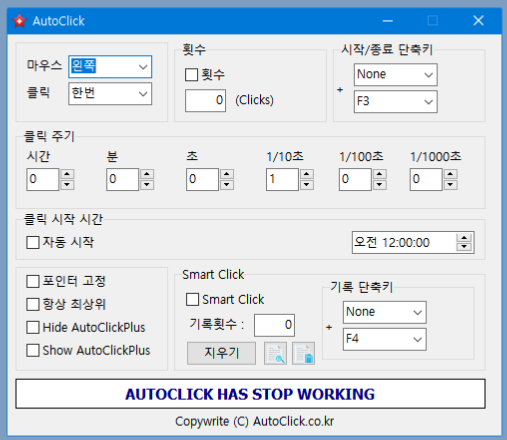Check the 포인터 고정 option
The height and width of the screenshot is (440, 507).
coord(33,281)
